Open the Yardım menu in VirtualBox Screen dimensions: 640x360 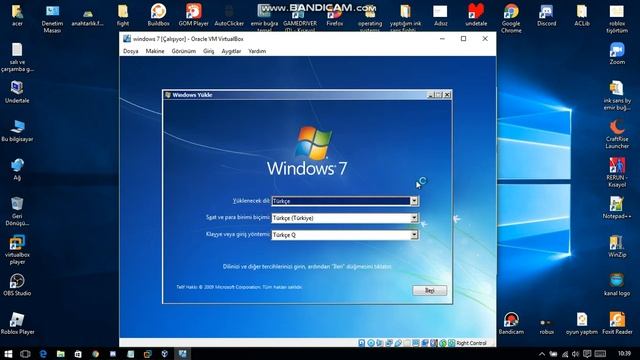[x=257, y=51]
